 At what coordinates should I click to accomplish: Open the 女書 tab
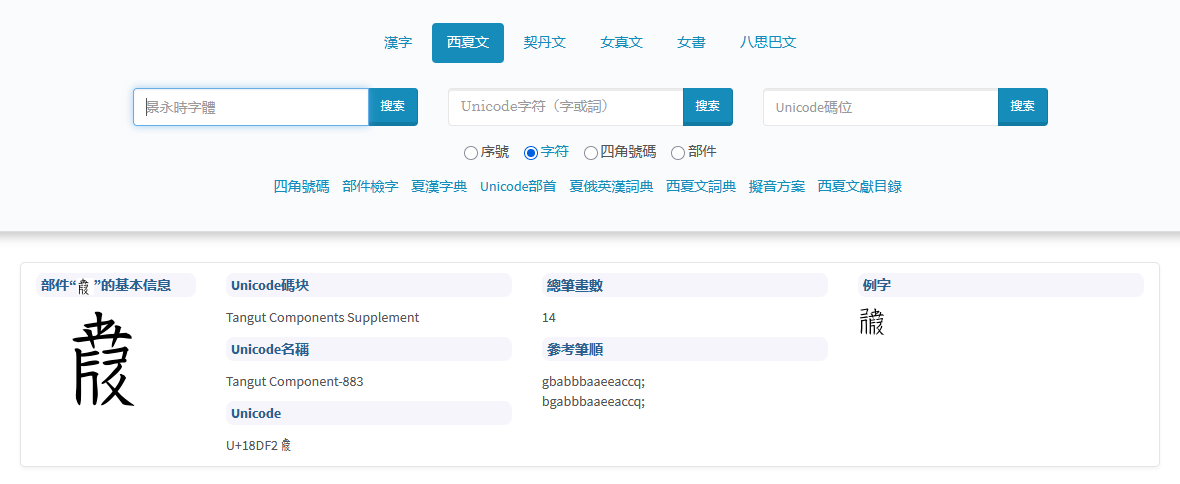coord(691,43)
